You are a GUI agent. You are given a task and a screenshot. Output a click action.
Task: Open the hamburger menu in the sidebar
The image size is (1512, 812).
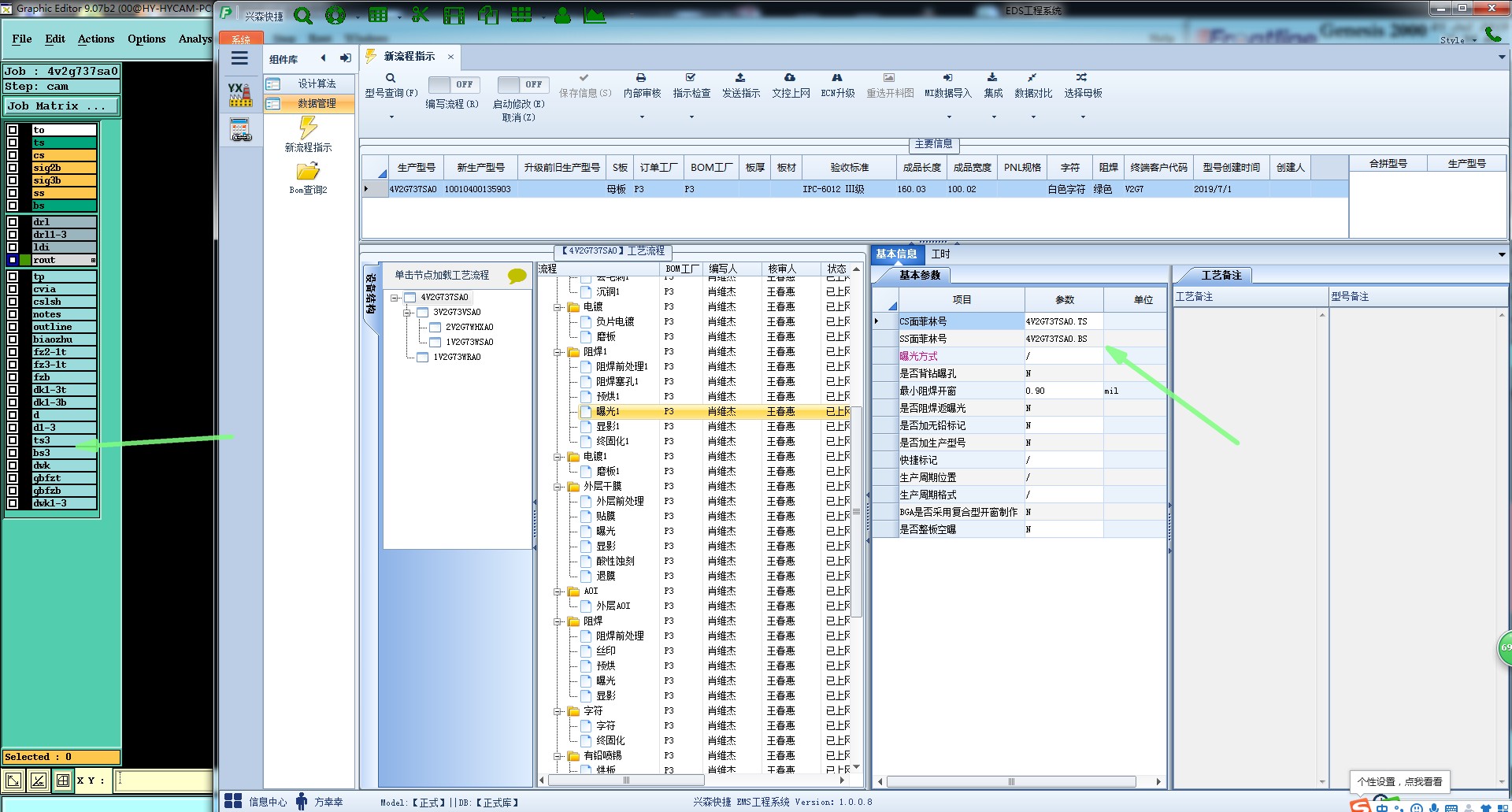tap(239, 58)
